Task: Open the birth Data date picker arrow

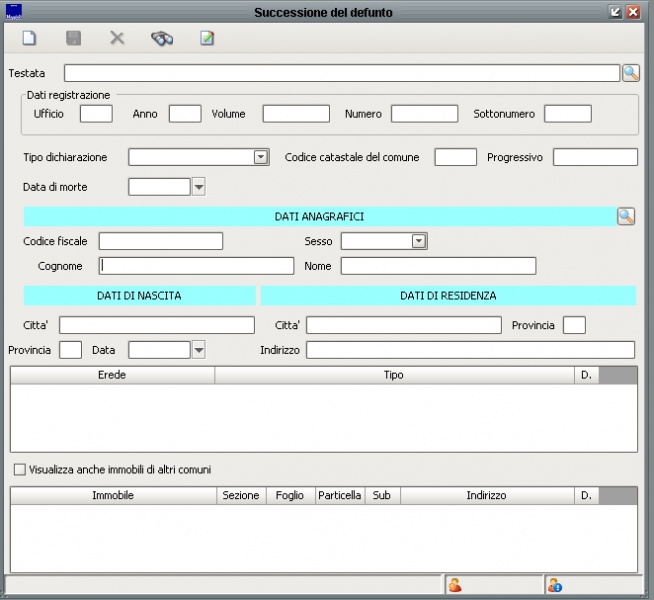Action: pos(198,350)
